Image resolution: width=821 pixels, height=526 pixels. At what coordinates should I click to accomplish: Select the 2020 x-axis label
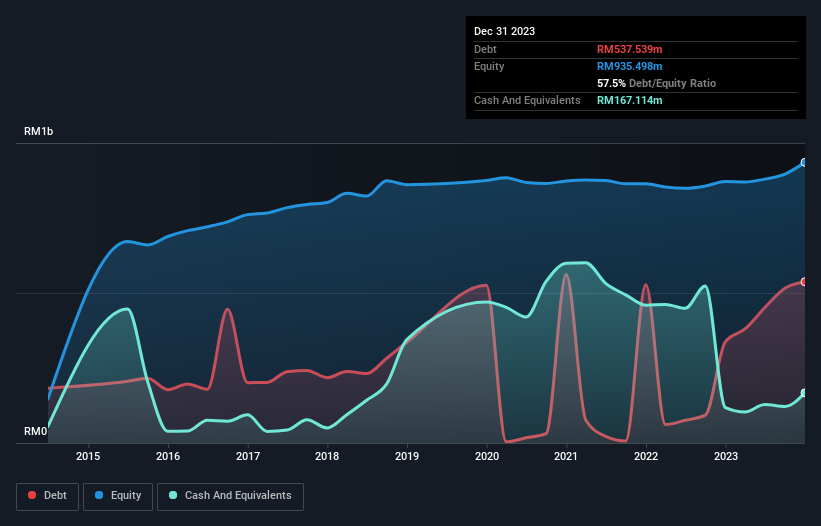tap(487, 456)
